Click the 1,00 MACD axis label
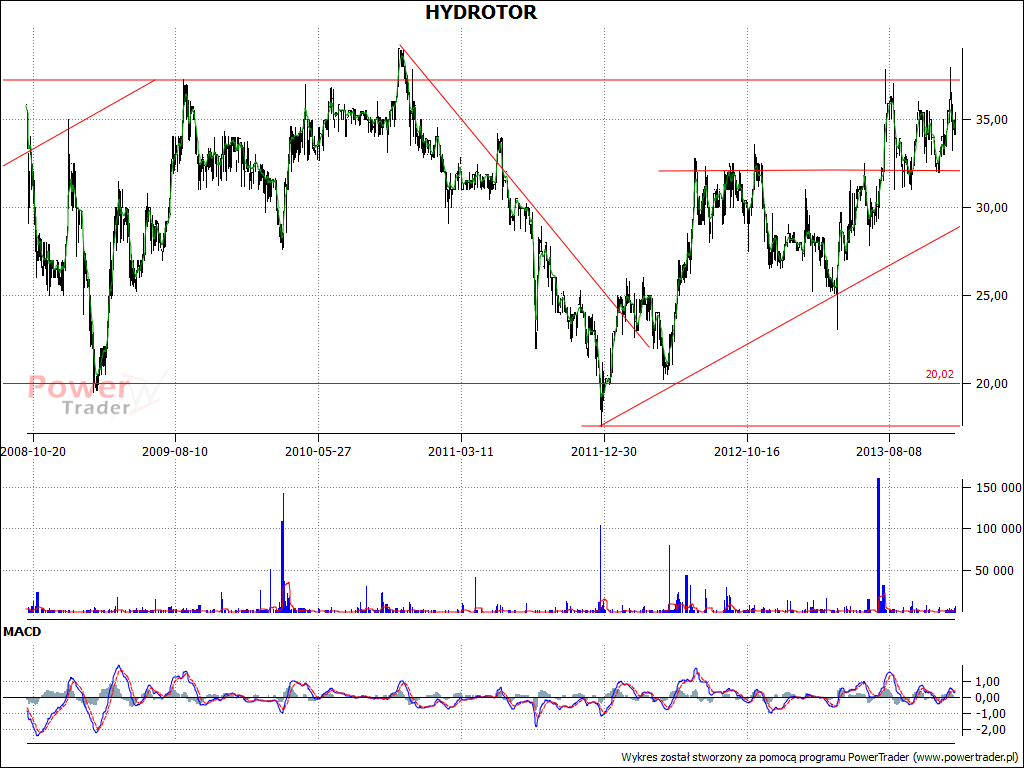 (986, 682)
